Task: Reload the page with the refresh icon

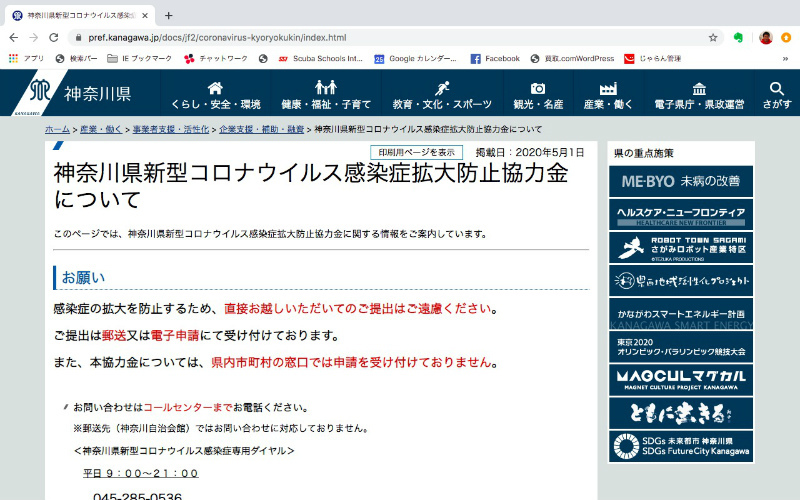Action: click(54, 38)
